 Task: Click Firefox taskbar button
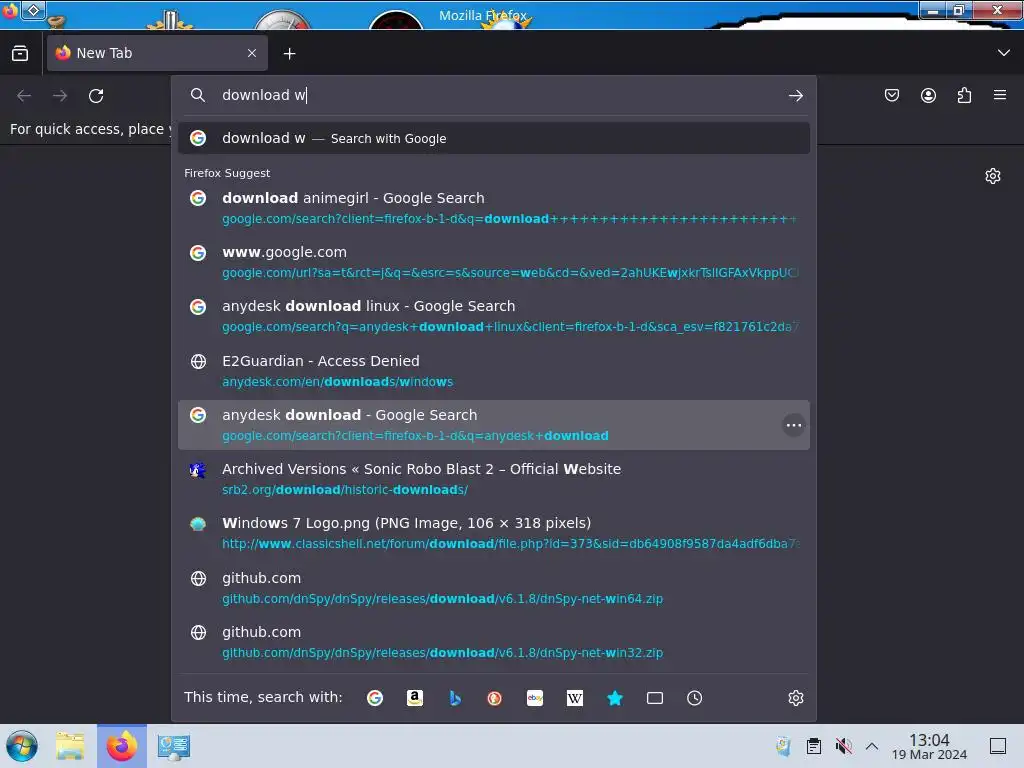(x=122, y=746)
